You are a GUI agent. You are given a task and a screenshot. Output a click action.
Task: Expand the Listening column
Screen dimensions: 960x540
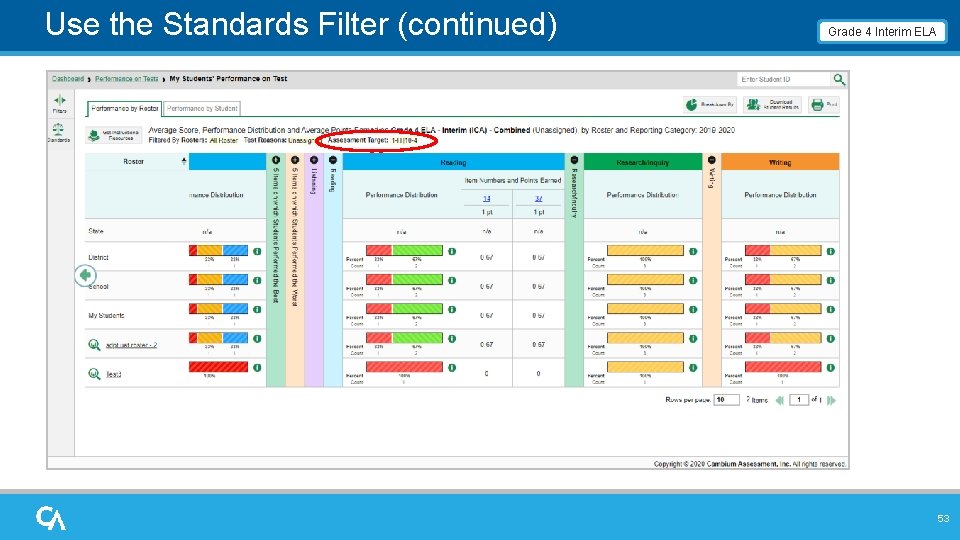(x=314, y=160)
